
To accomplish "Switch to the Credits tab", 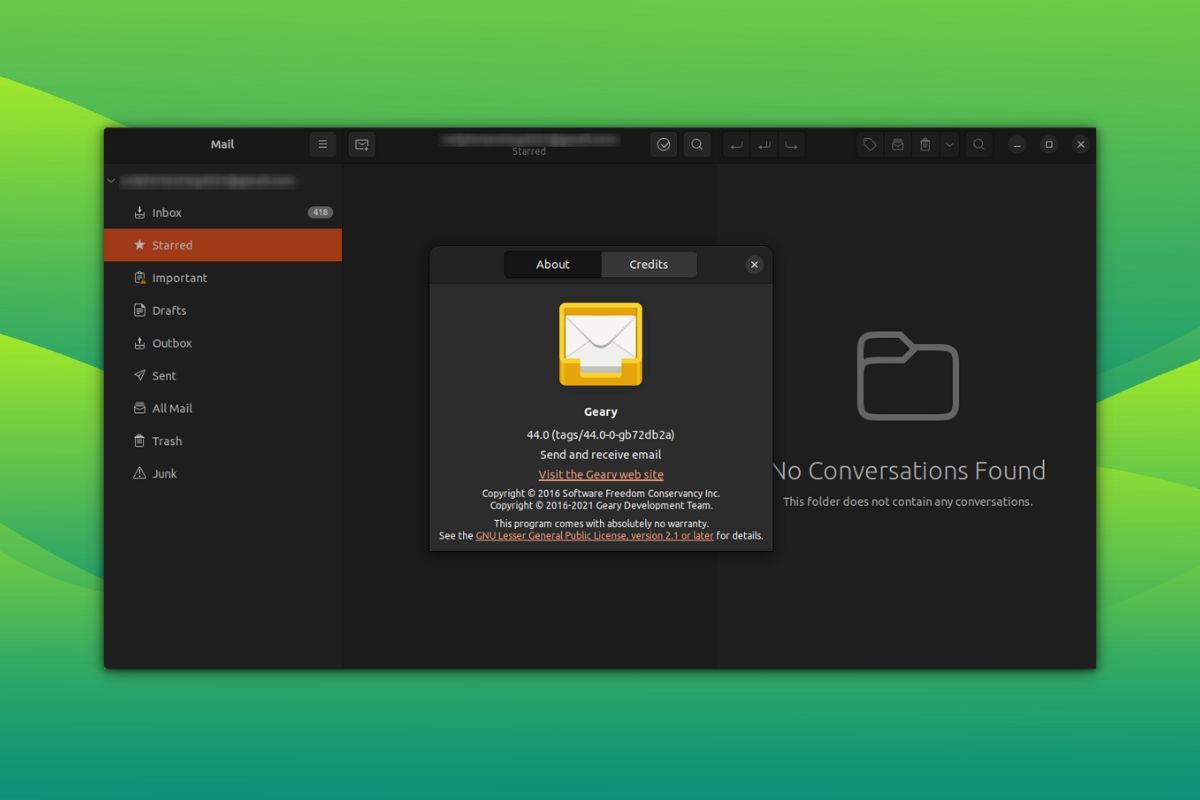I will click(x=648, y=264).
